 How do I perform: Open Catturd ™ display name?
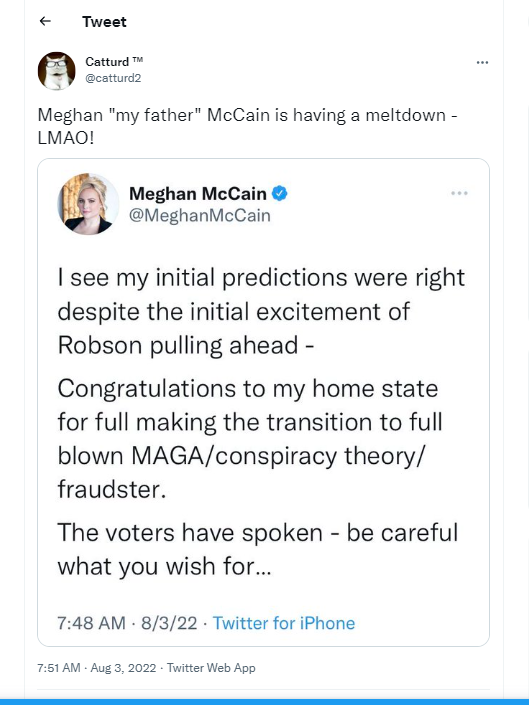pos(114,62)
